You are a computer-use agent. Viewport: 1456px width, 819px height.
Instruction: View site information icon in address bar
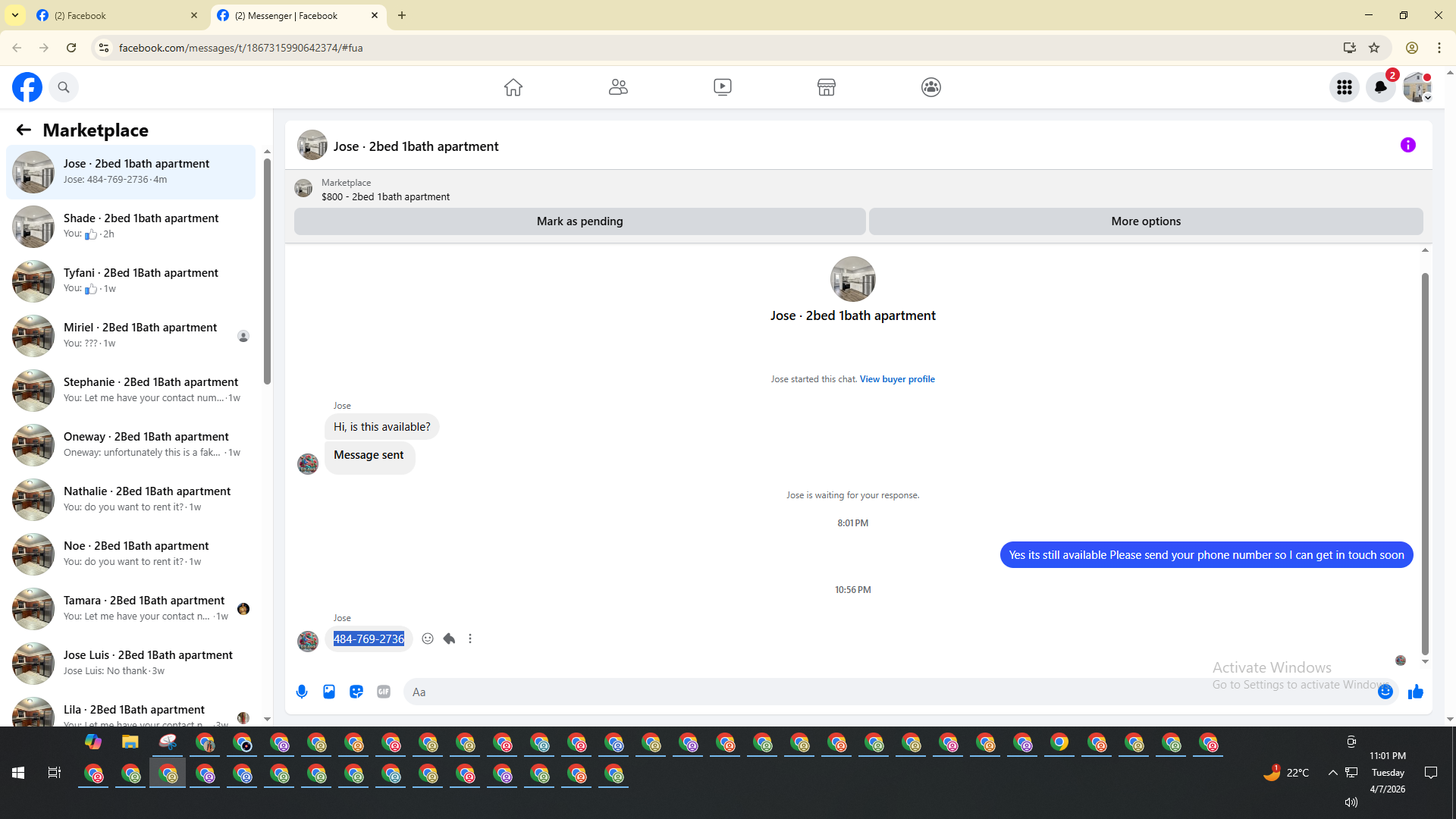pyautogui.click(x=104, y=48)
